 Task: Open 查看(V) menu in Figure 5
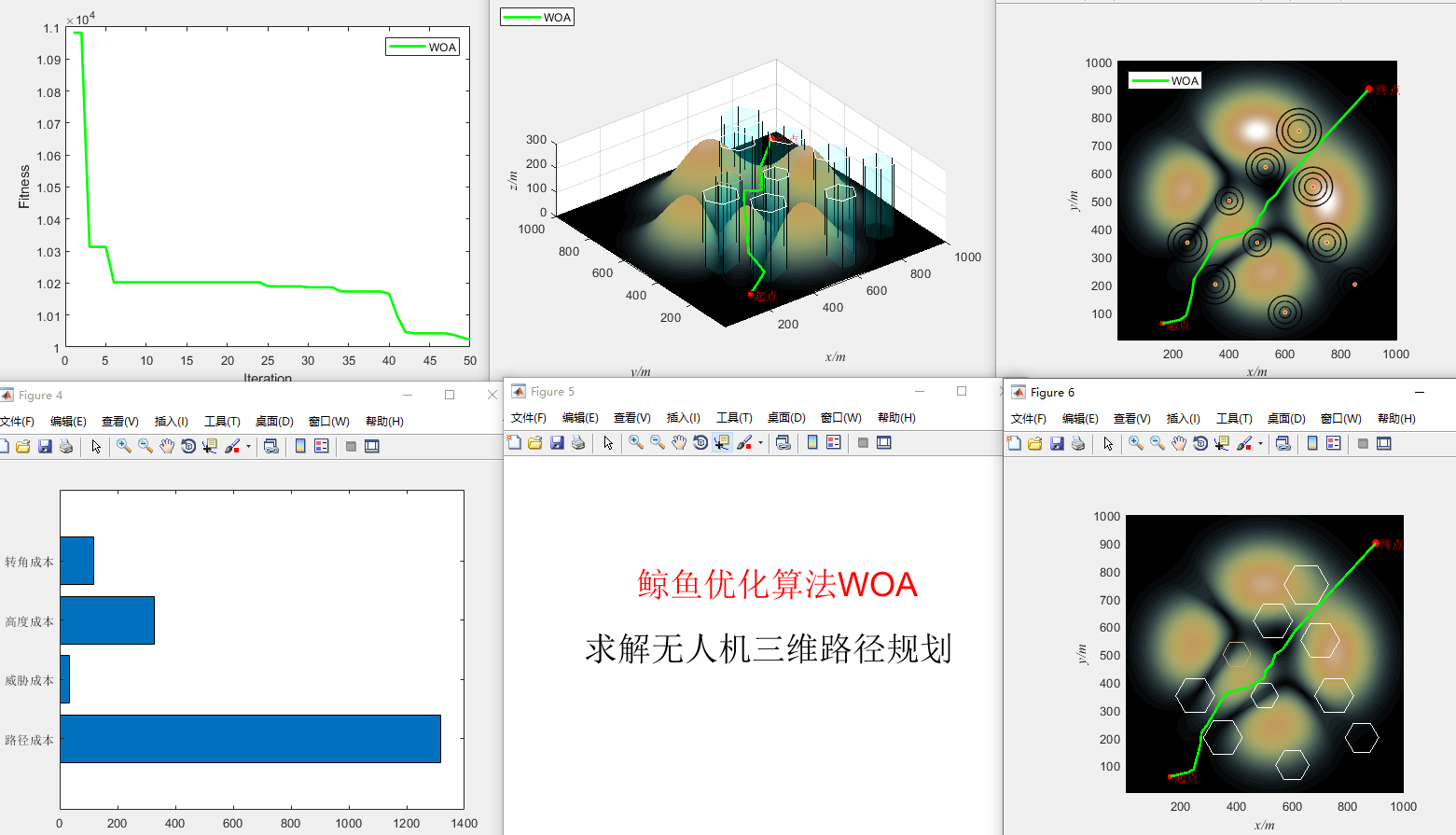[x=631, y=418]
